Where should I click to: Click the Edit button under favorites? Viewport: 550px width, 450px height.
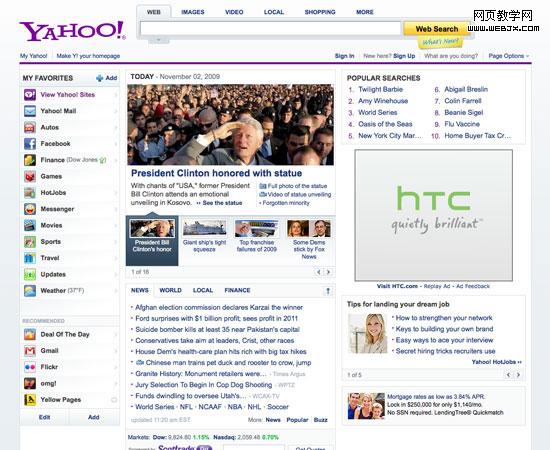point(45,417)
